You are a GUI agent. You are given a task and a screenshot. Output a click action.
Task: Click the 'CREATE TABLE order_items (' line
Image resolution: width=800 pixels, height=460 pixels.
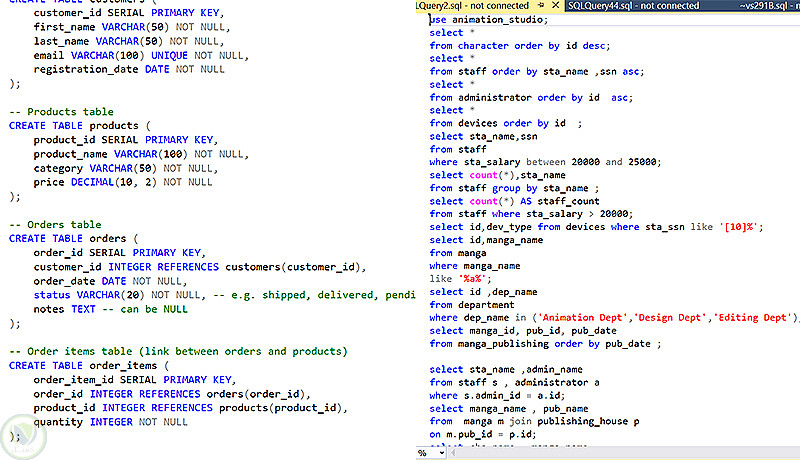coord(89,366)
